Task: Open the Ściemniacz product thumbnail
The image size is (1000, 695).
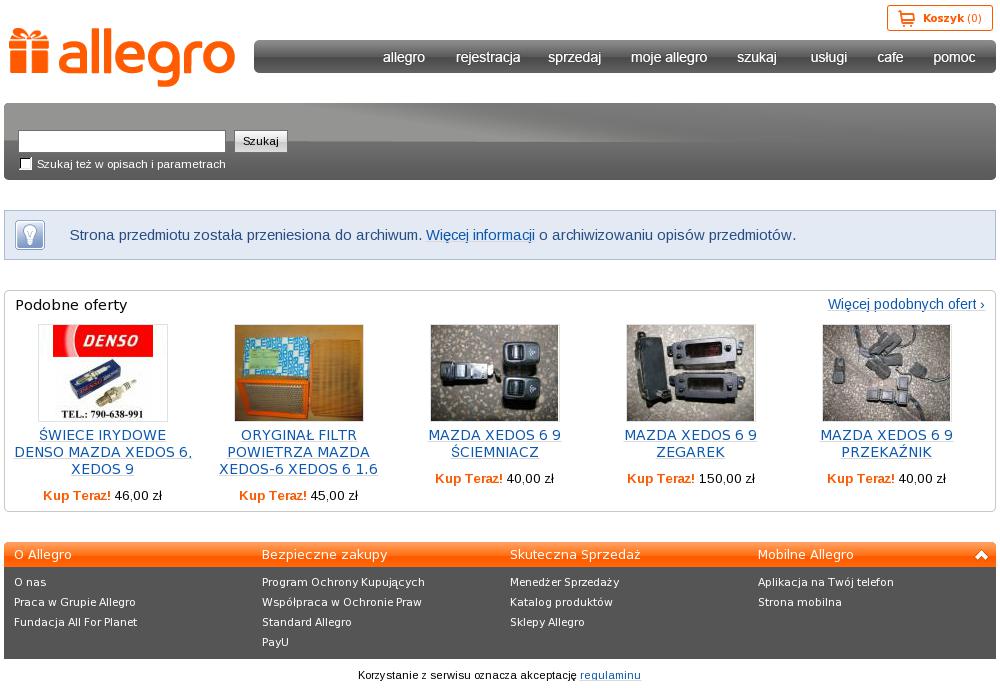Action: [494, 373]
